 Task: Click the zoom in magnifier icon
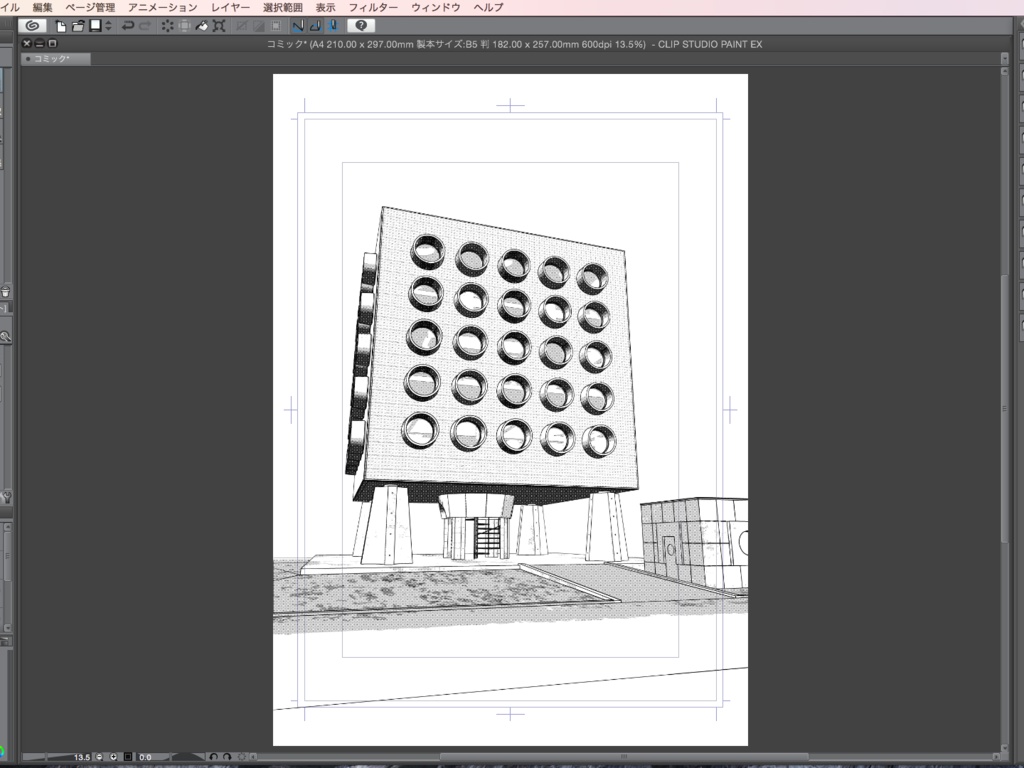113,757
